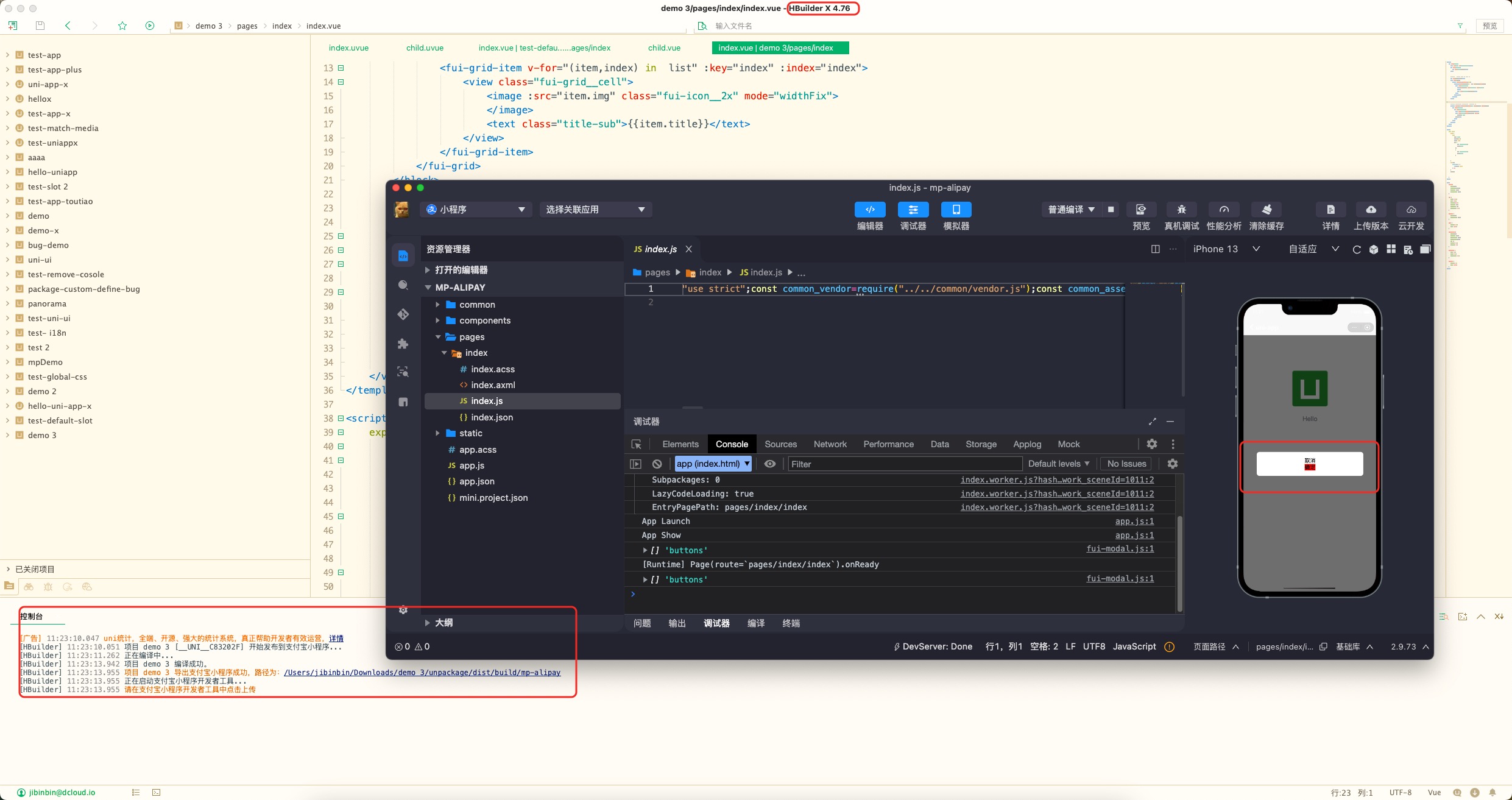This screenshot has height=800, width=1512.
Task: Open the 清除缓存 clear cache tool
Action: pyautogui.click(x=1266, y=210)
